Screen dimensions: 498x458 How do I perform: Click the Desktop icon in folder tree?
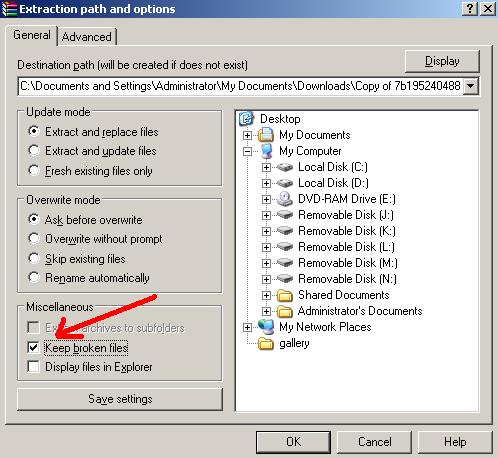(246, 119)
